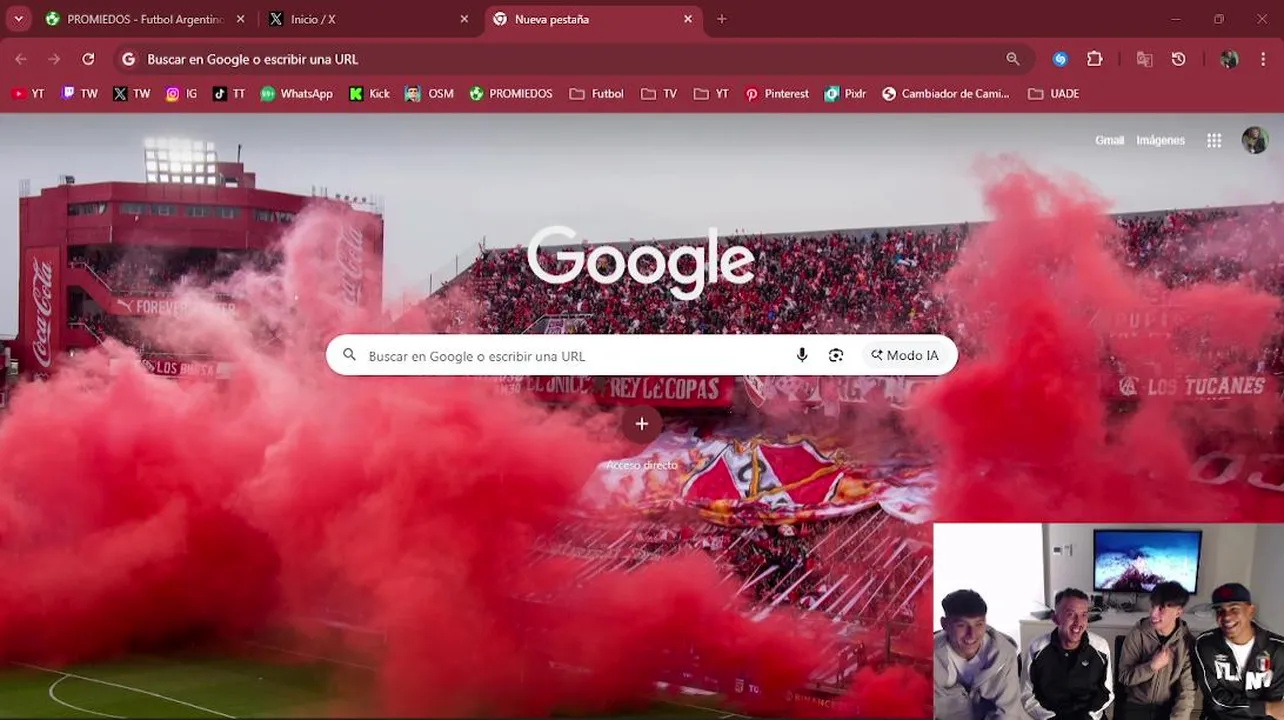Image resolution: width=1284 pixels, height=720 pixels.
Task: Open the tab search dropdown arrow
Action: click(18, 19)
